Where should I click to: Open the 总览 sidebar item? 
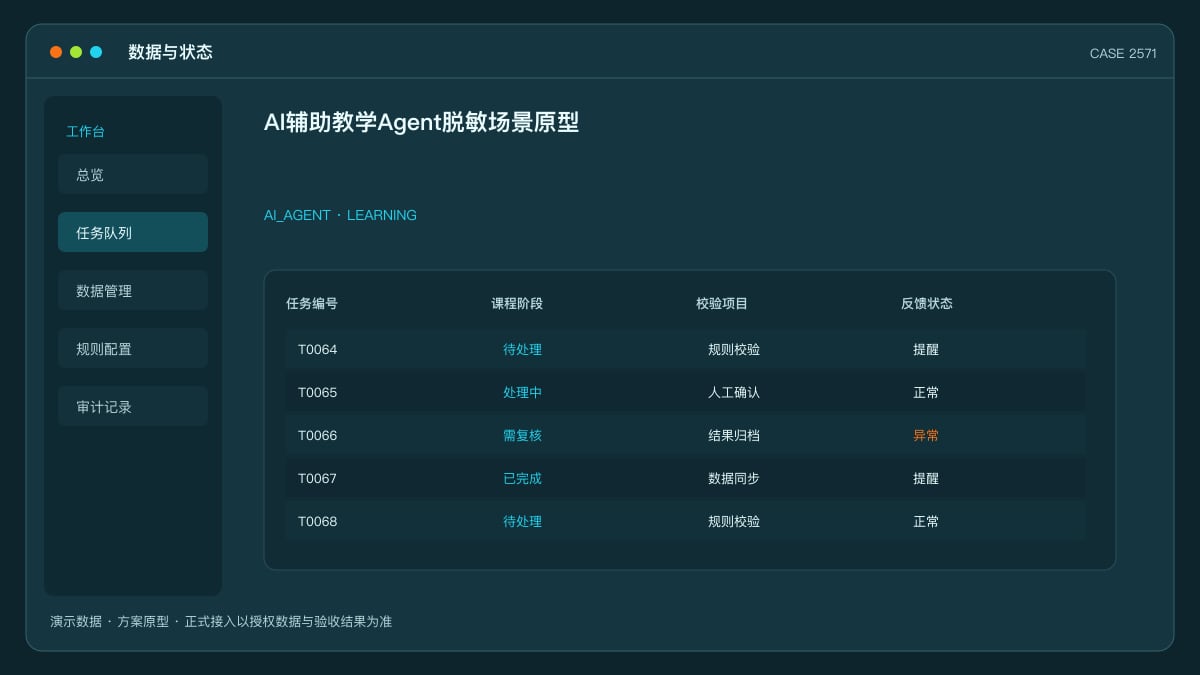point(132,174)
